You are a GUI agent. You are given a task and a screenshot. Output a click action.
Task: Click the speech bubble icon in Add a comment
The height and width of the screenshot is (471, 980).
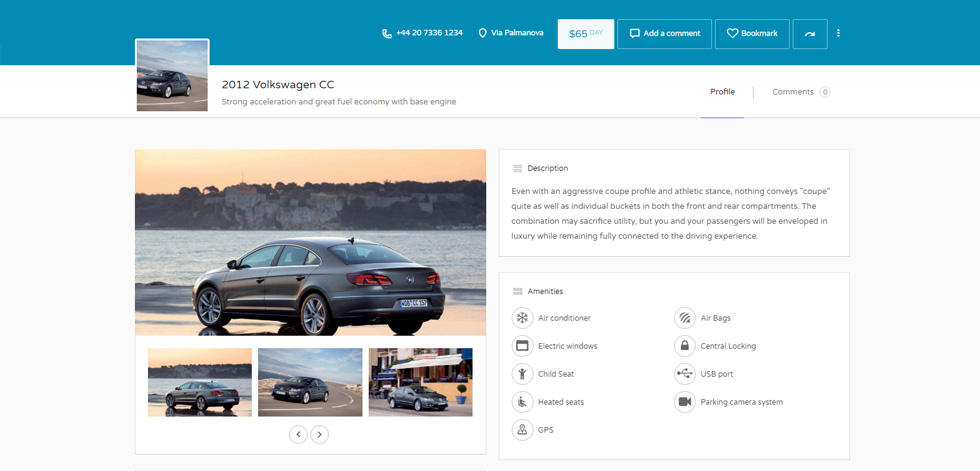(634, 34)
